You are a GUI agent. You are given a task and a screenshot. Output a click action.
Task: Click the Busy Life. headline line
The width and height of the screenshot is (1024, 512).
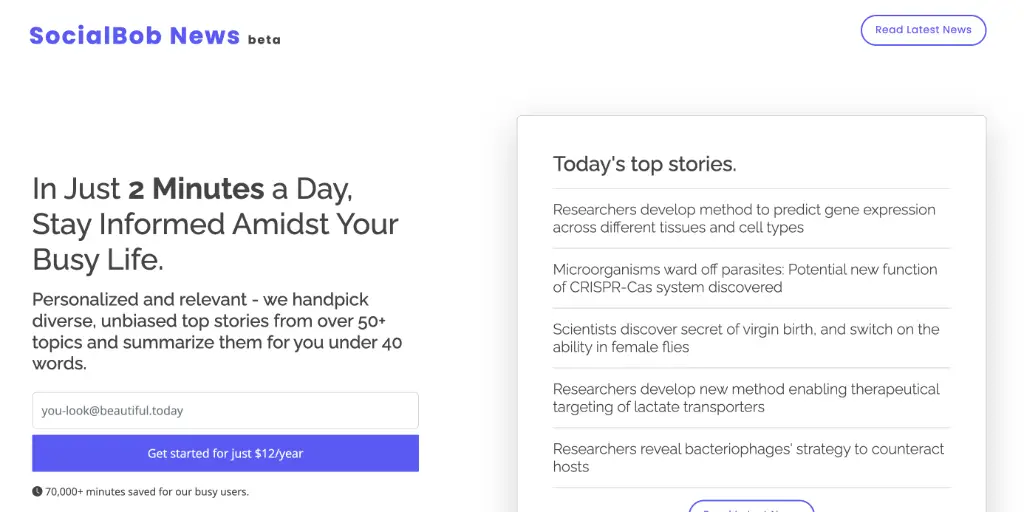click(x=98, y=260)
